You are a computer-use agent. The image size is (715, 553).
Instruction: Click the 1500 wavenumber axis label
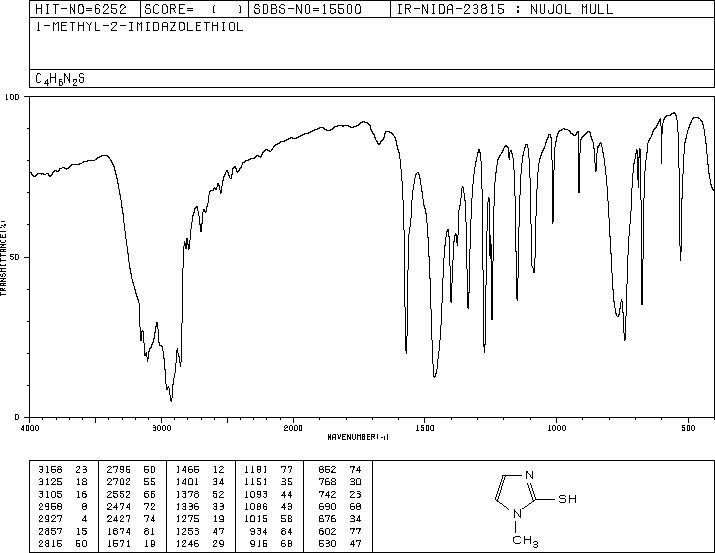click(x=425, y=428)
